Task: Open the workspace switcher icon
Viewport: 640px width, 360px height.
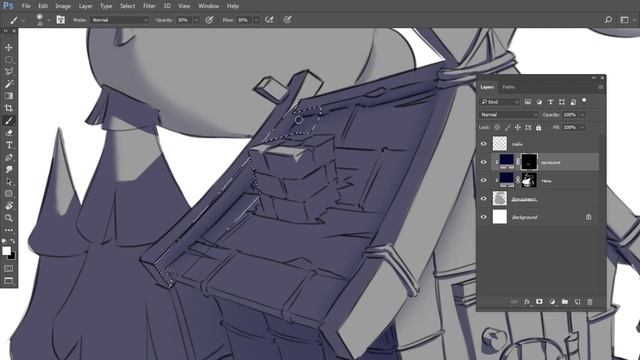Action: 624,20
